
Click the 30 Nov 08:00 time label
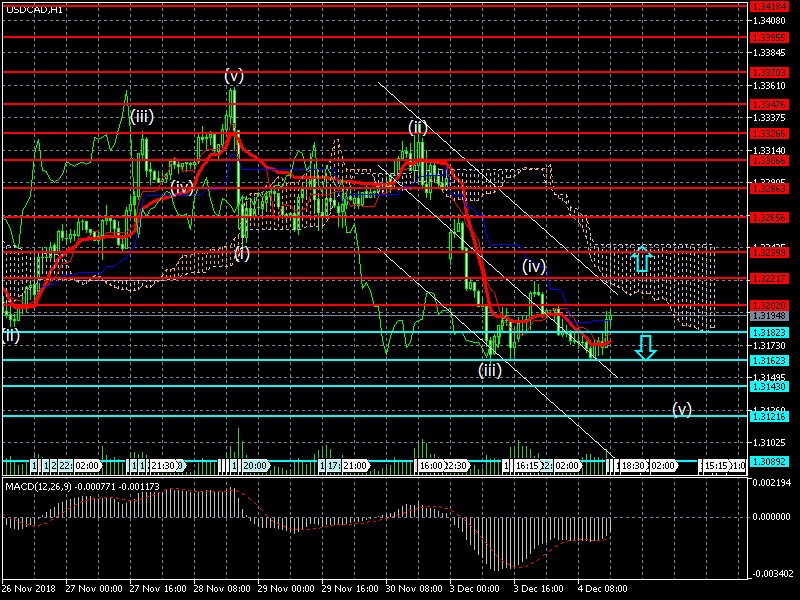point(414,589)
